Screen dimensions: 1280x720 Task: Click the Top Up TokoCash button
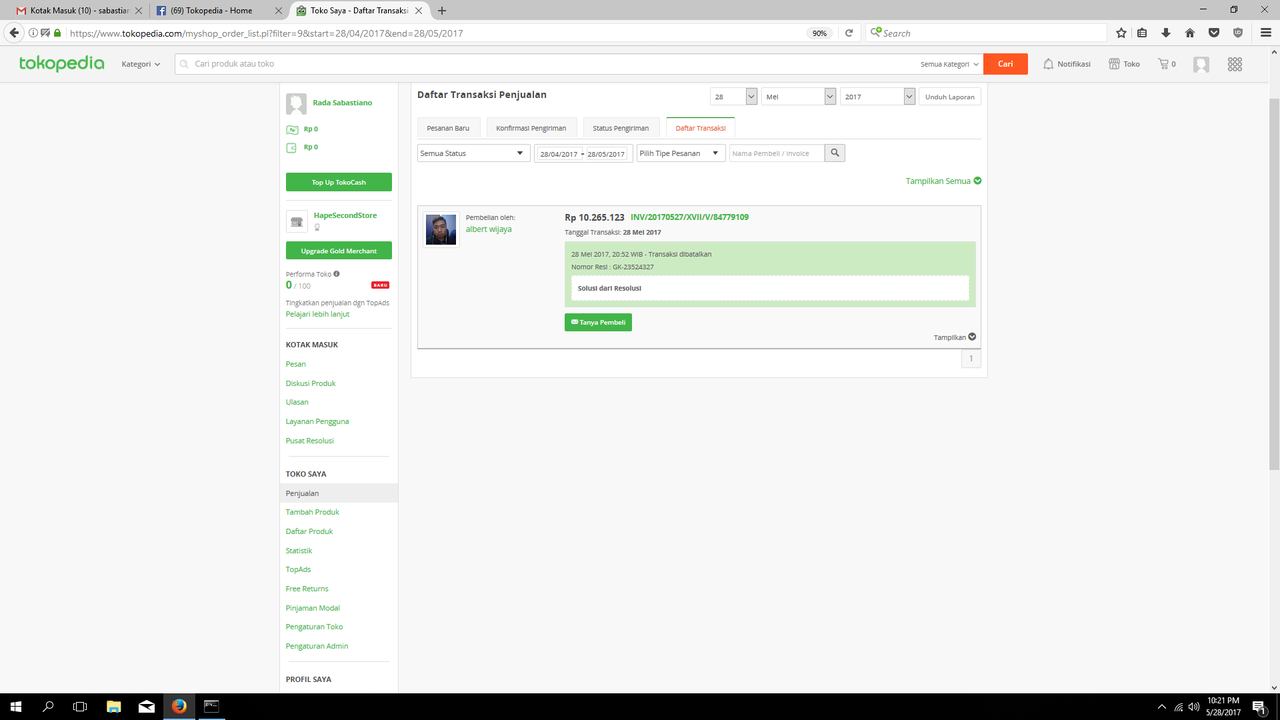339,182
